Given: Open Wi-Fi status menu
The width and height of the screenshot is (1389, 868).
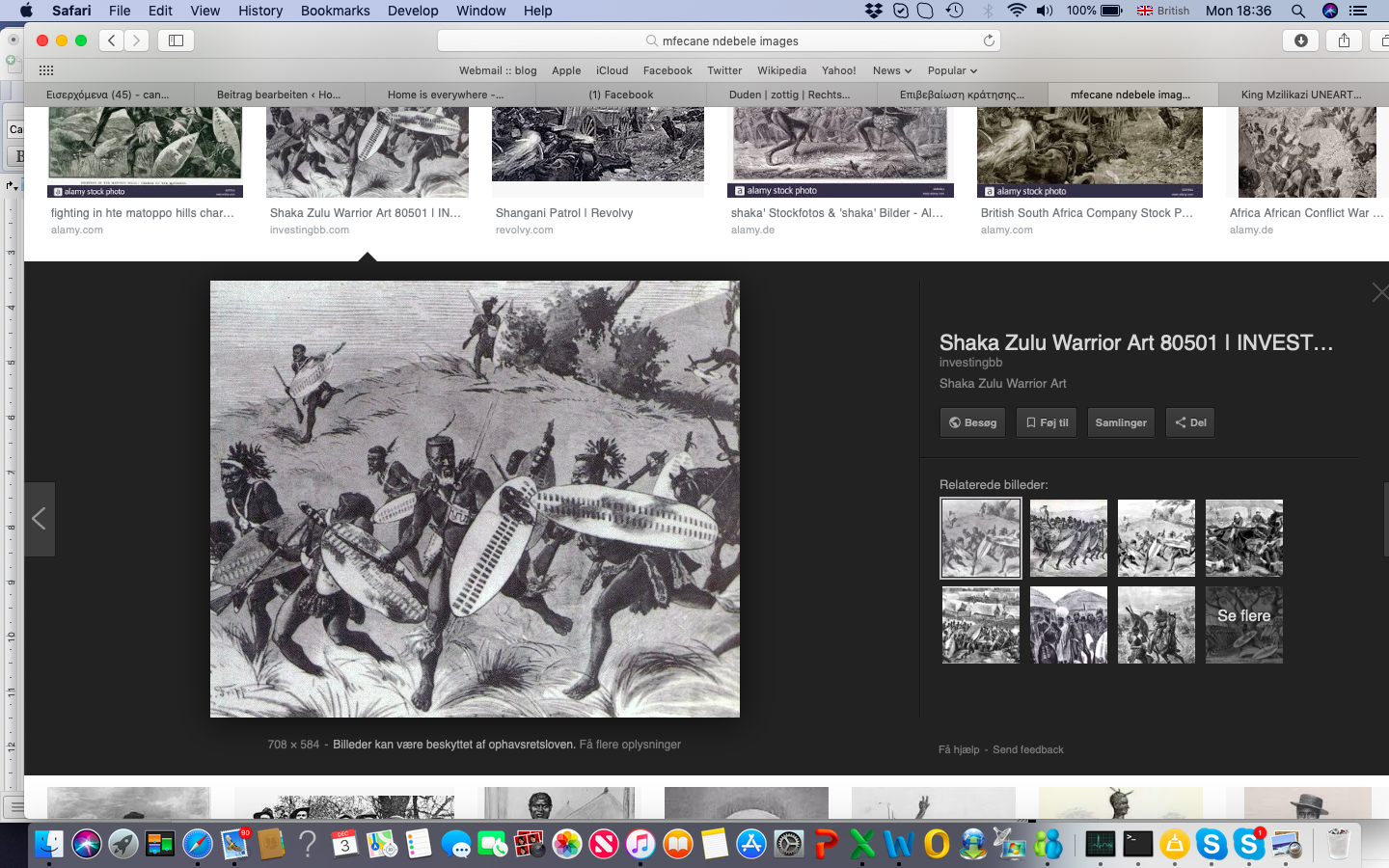Looking at the screenshot, I should coord(1016,11).
